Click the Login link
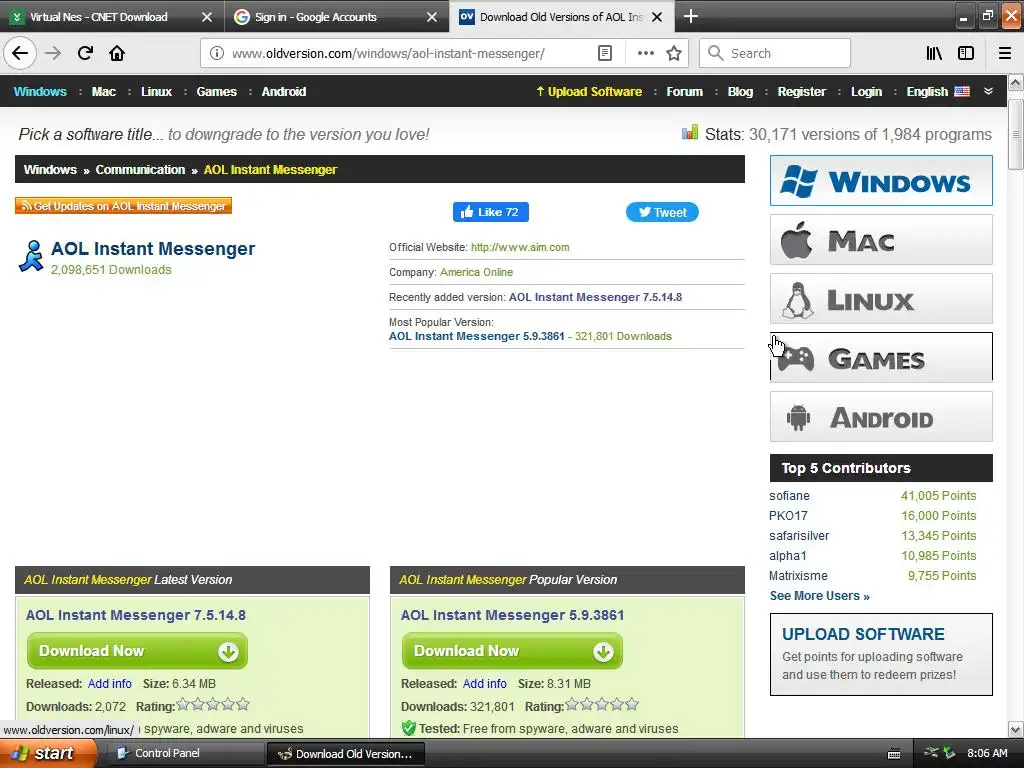Image resolution: width=1024 pixels, height=768 pixels. pos(866,91)
